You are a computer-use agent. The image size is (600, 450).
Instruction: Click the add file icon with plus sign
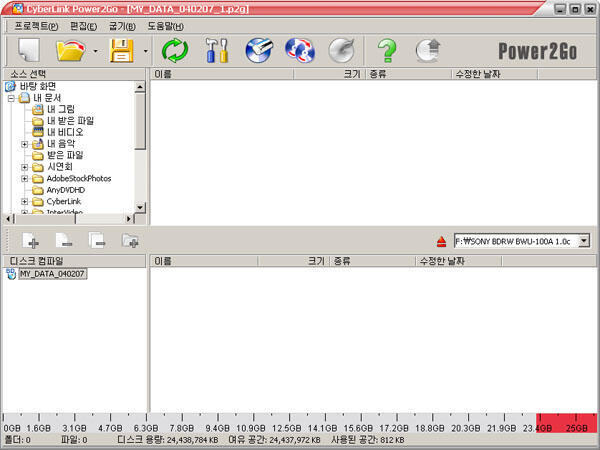click(x=30, y=241)
